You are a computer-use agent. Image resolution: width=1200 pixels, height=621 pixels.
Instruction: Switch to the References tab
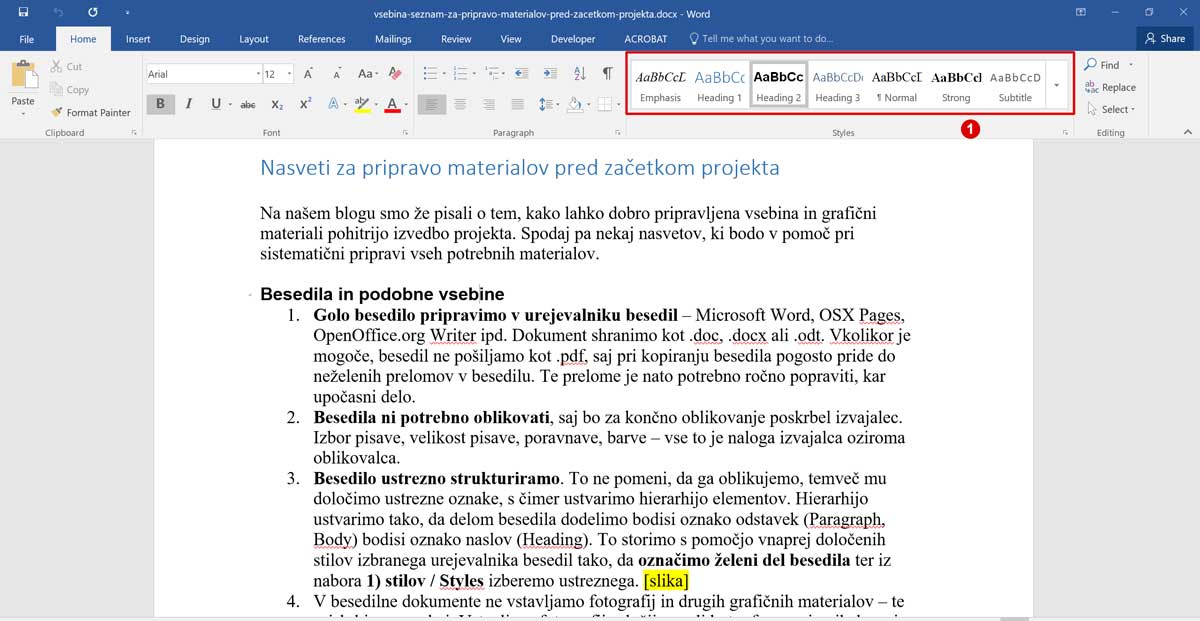click(x=322, y=39)
